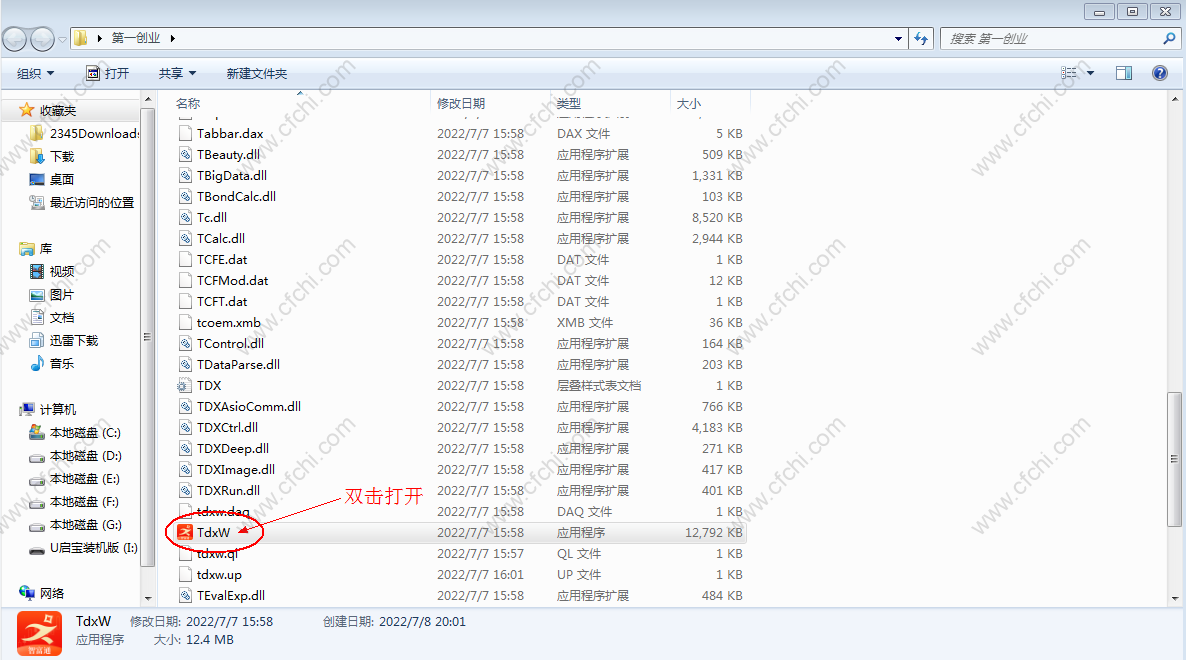The width and height of the screenshot is (1186, 660).
Task: Select 本地磁盘 (G:) drive
Action: click(x=74, y=525)
